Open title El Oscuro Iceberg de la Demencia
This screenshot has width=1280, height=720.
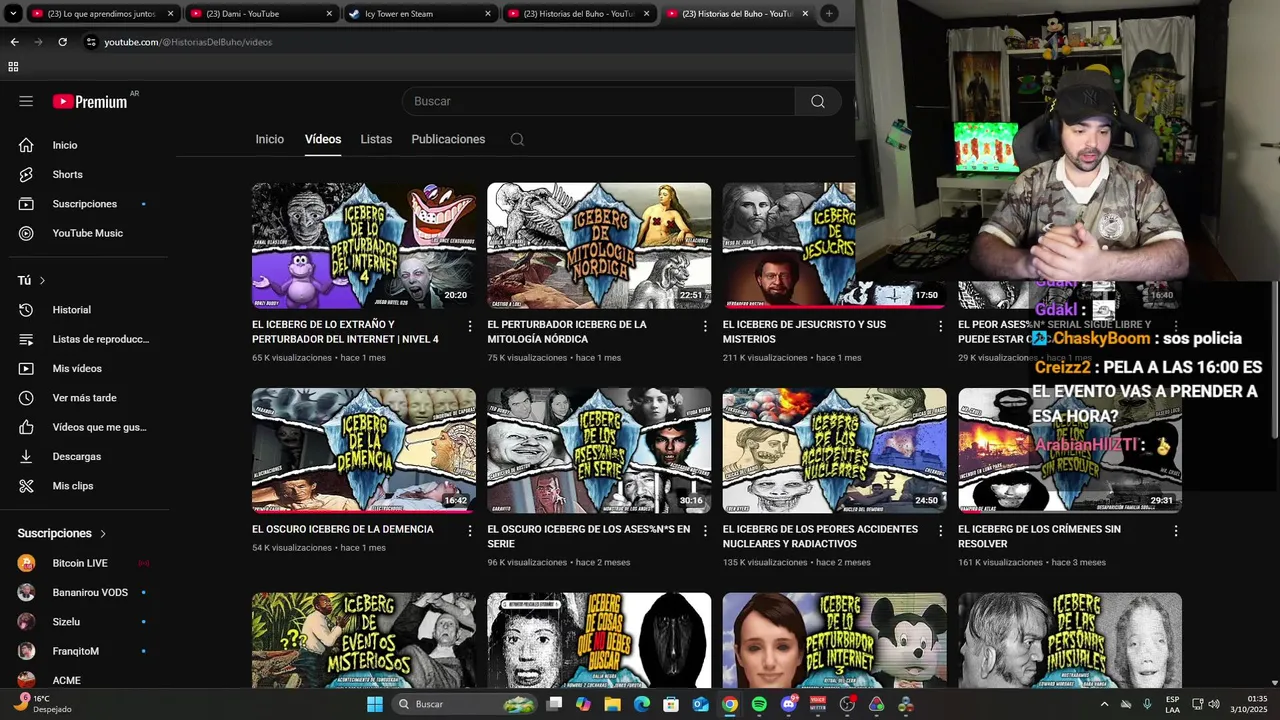(343, 529)
